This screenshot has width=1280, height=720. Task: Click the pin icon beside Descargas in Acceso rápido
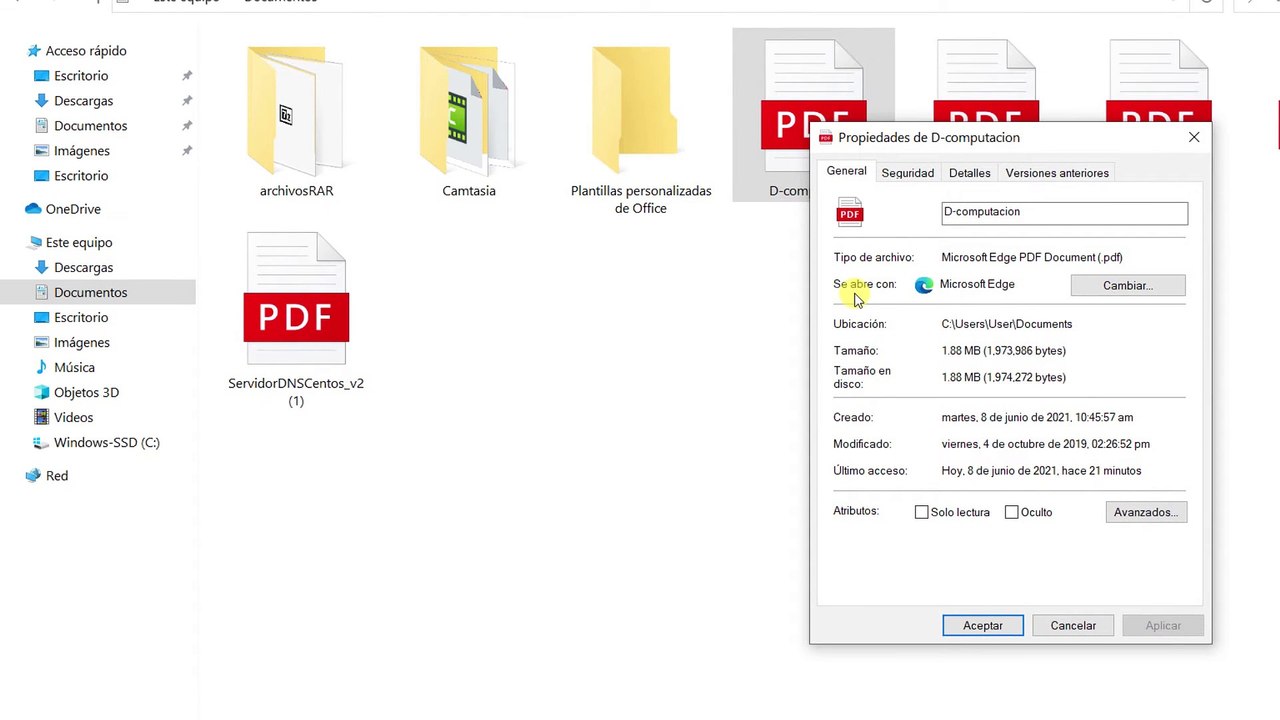(187, 101)
